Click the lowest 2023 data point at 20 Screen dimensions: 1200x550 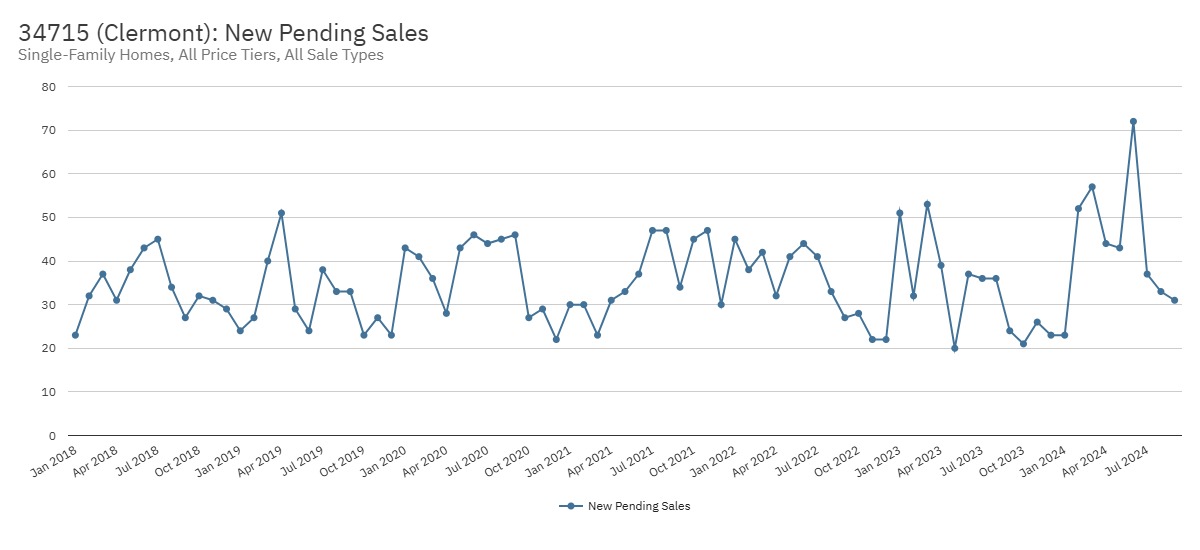tap(955, 348)
